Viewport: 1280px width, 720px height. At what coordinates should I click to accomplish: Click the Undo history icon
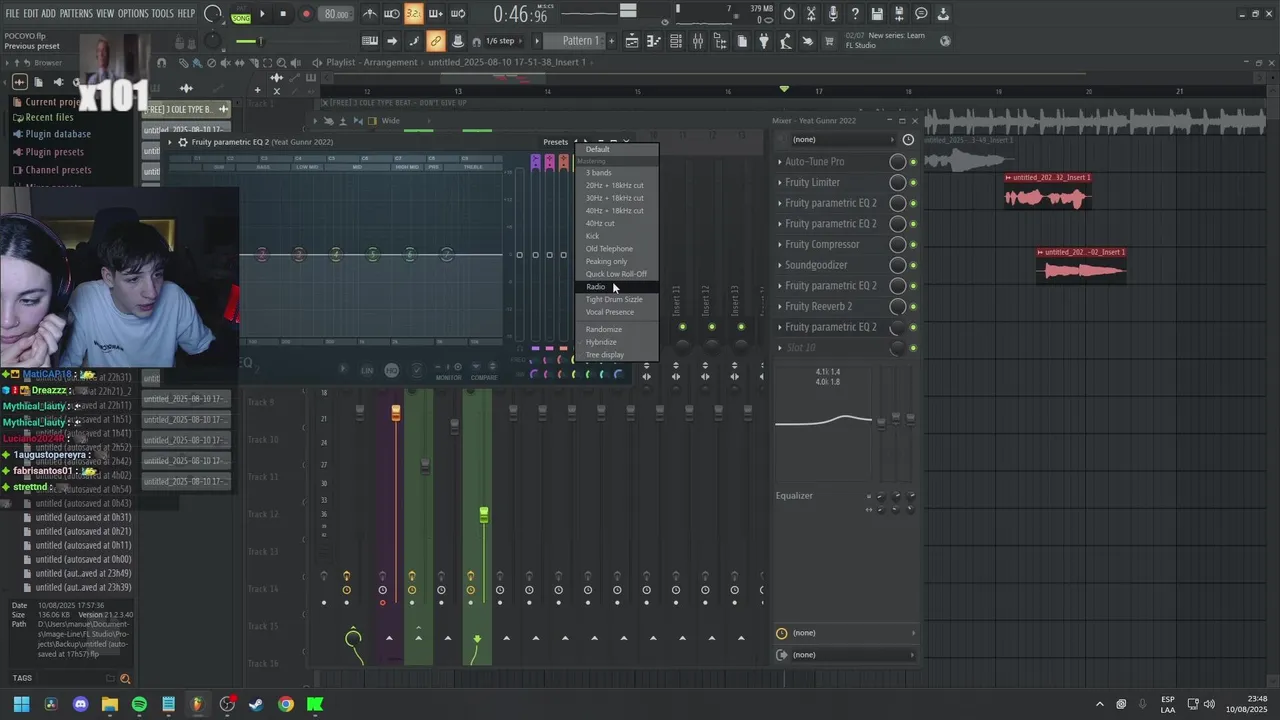[x=789, y=14]
